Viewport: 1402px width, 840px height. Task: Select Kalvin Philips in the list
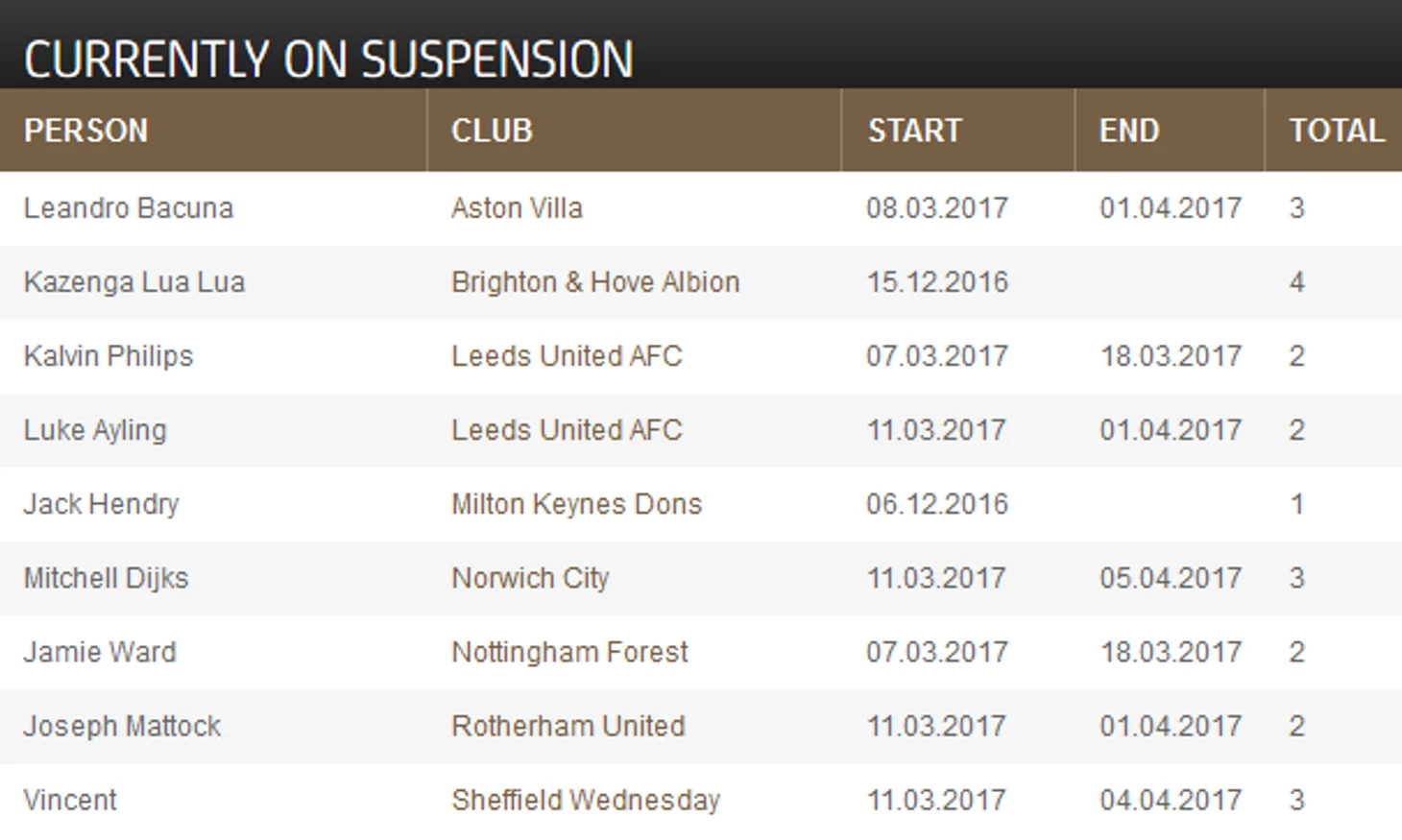109,356
